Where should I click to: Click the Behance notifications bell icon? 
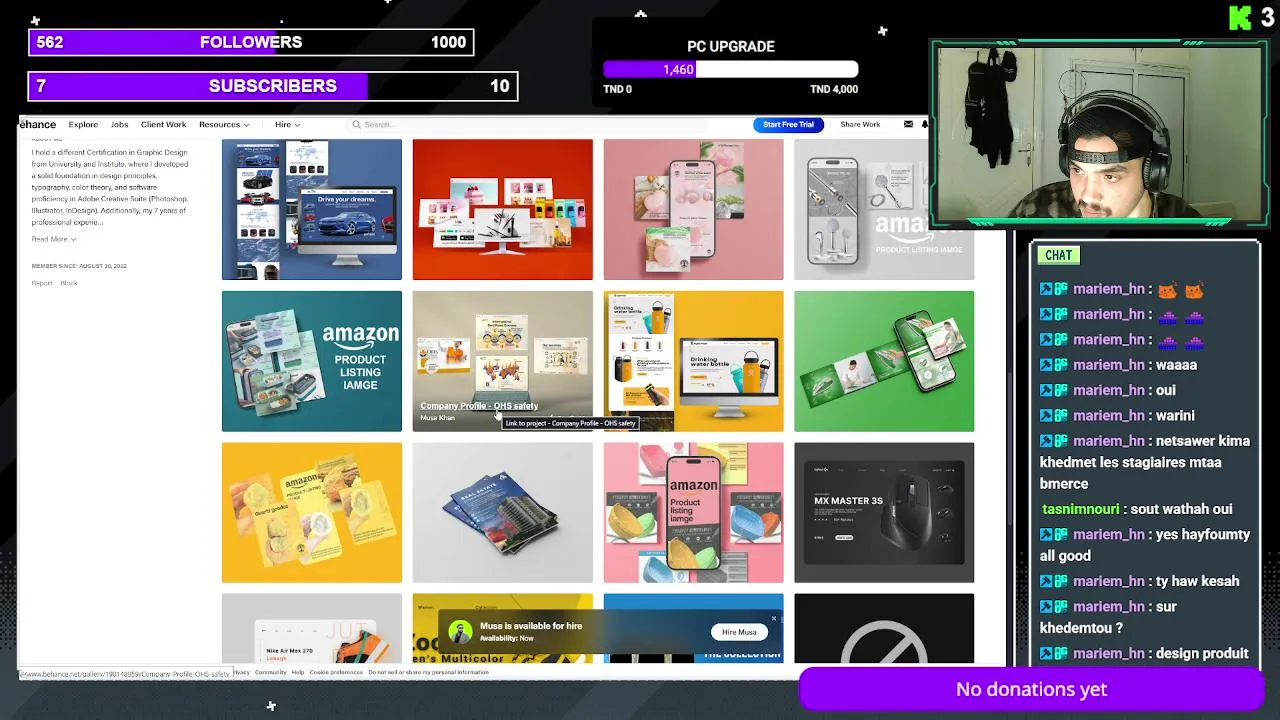click(924, 124)
